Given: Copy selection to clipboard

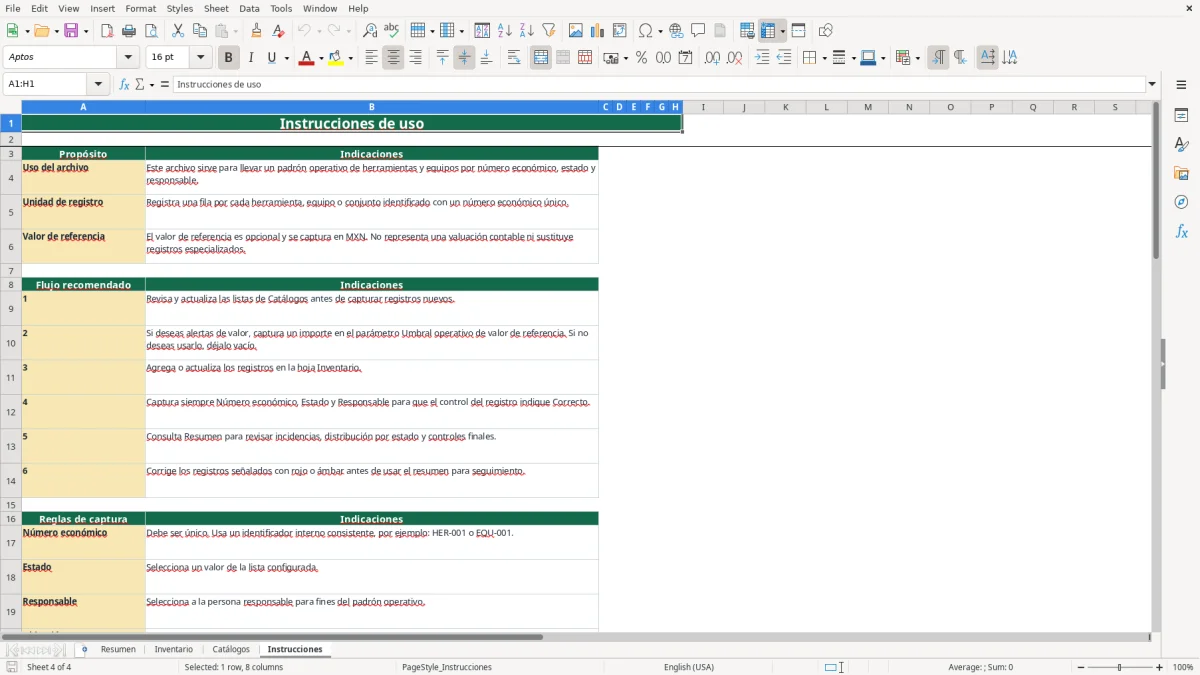Looking at the screenshot, I should (x=200, y=31).
